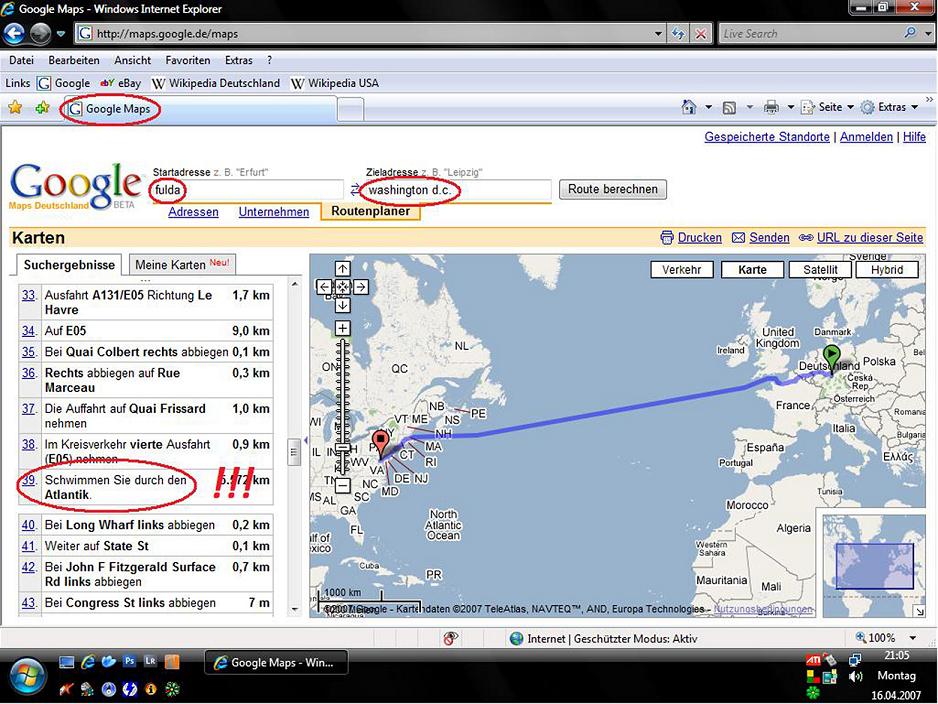Click the Route berechnen button
938x704 pixels.
(x=613, y=189)
